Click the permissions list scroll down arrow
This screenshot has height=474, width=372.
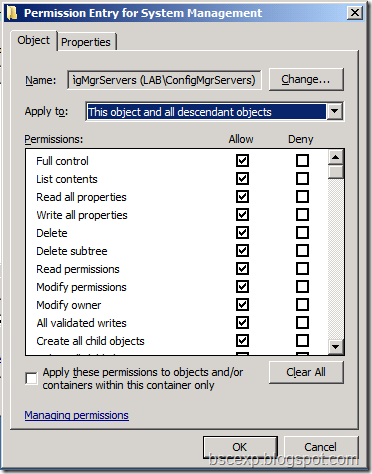pyautogui.click(x=335, y=347)
